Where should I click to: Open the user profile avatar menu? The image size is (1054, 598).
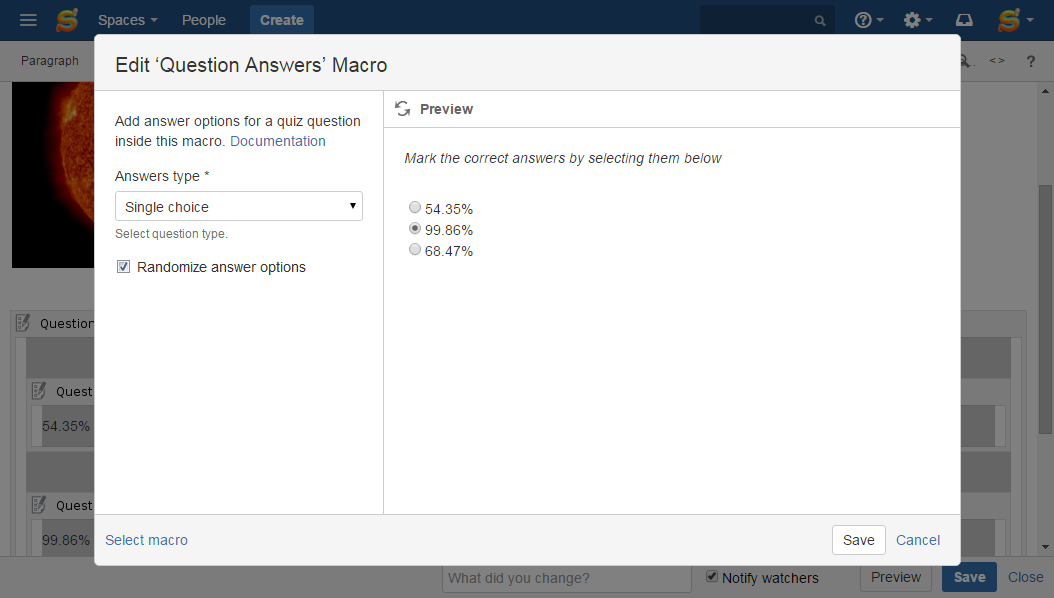[x=1015, y=20]
